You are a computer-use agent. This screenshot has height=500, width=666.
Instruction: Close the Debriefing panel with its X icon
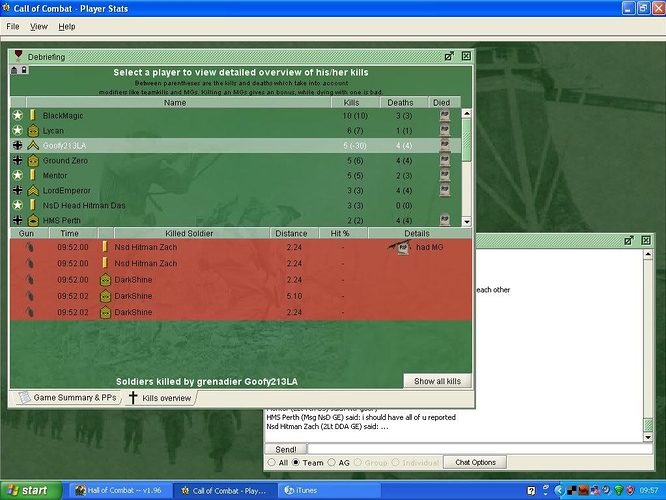(x=466, y=56)
